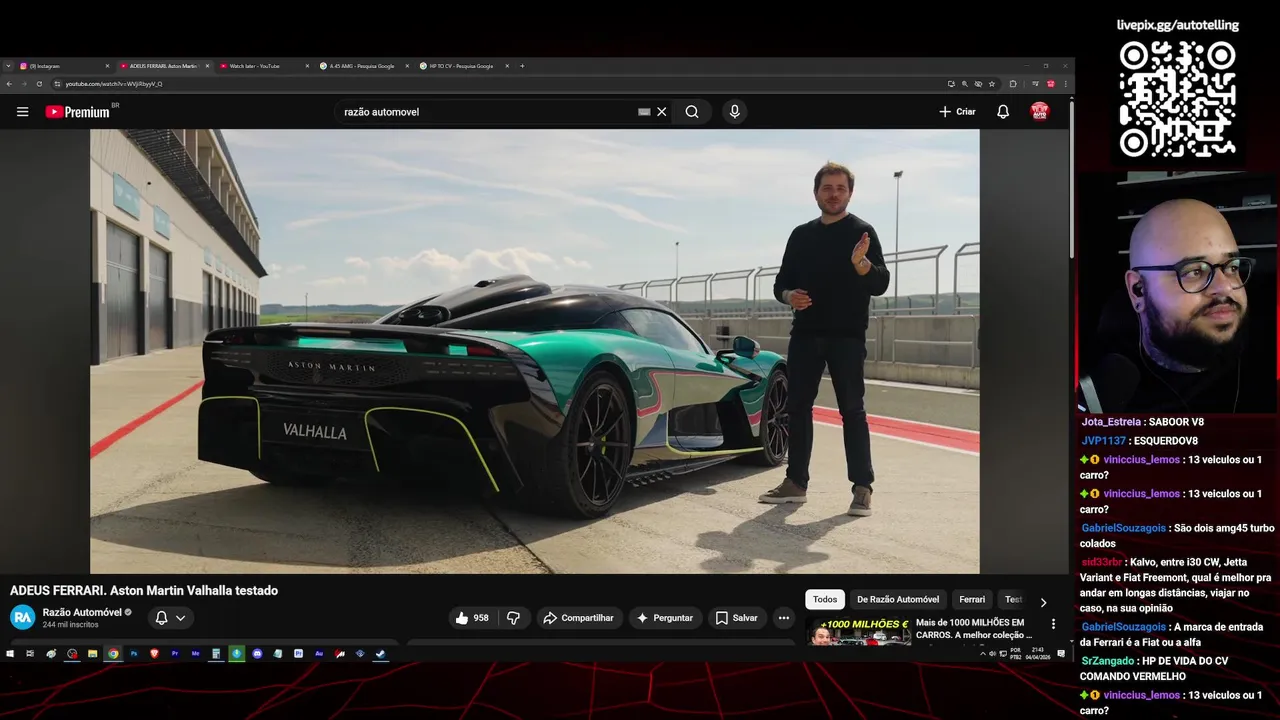This screenshot has width=1280, height=720.
Task: Open File Explorer from the taskbar
Action: pos(92,653)
